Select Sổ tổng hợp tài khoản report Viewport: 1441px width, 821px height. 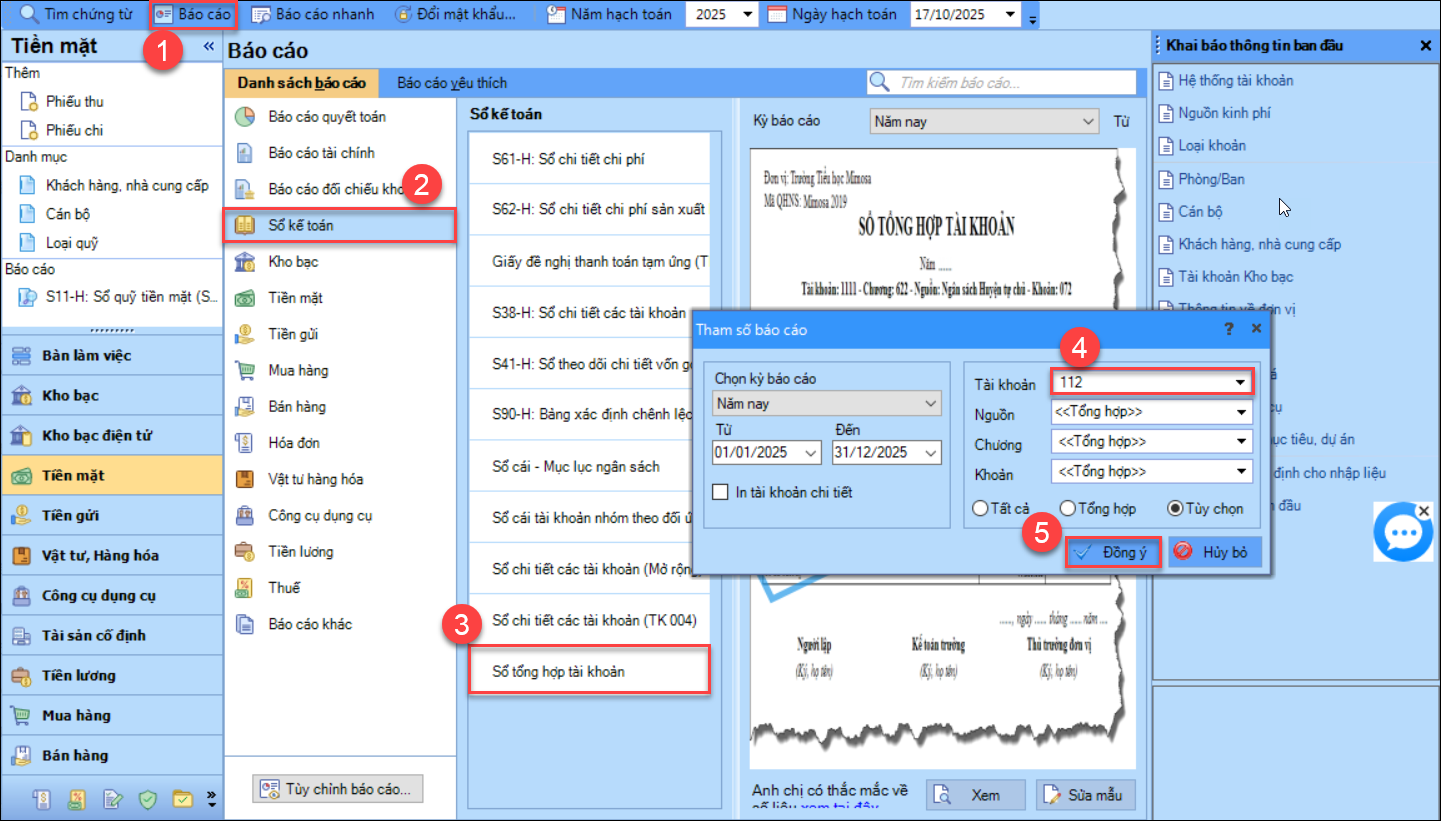point(588,671)
